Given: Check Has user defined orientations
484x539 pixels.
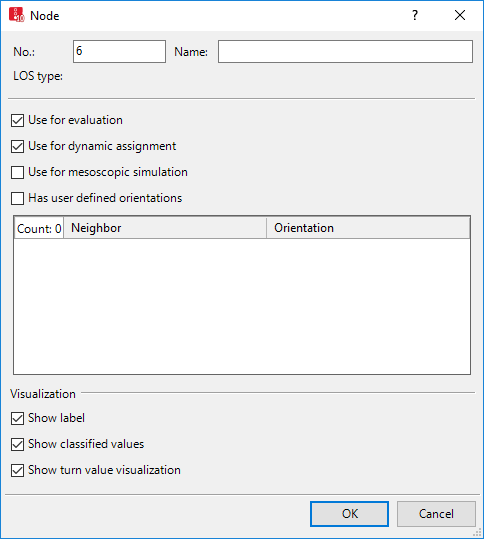Looking at the screenshot, I should click(x=18, y=198).
